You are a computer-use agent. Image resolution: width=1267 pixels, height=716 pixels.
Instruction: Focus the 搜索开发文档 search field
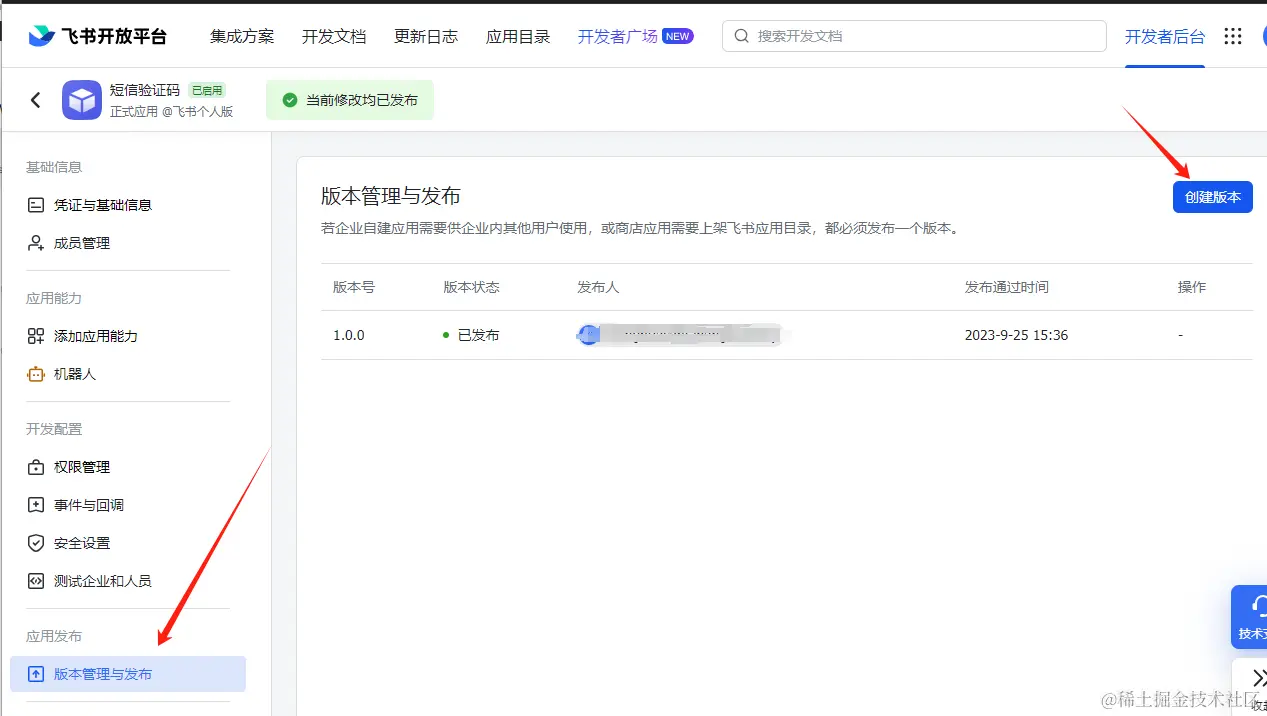(x=914, y=36)
